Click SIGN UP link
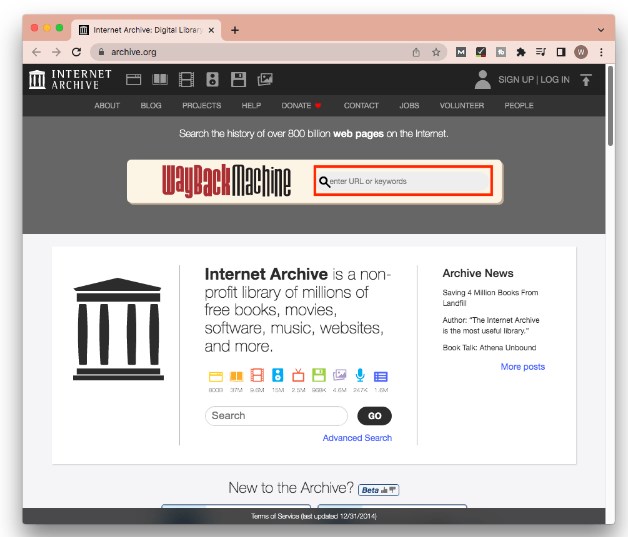The width and height of the screenshot is (628, 537). pos(516,80)
